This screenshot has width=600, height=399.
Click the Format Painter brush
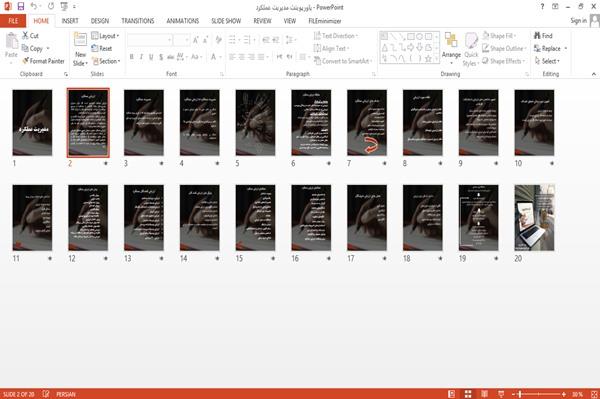(x=26, y=61)
